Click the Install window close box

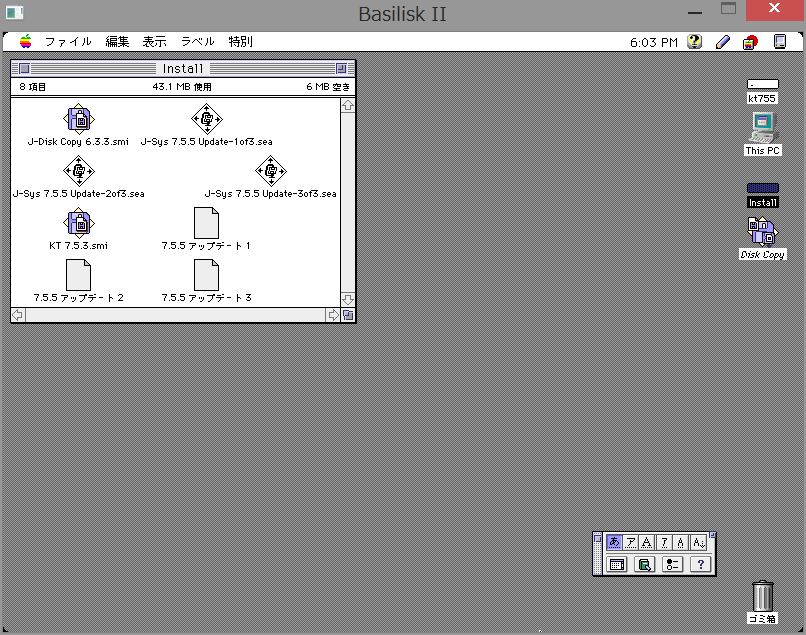coord(24,68)
